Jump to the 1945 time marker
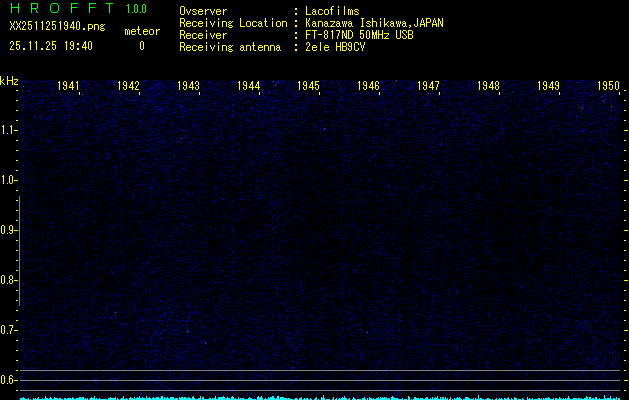Image resolution: width=629 pixels, height=400 pixels. point(308,86)
